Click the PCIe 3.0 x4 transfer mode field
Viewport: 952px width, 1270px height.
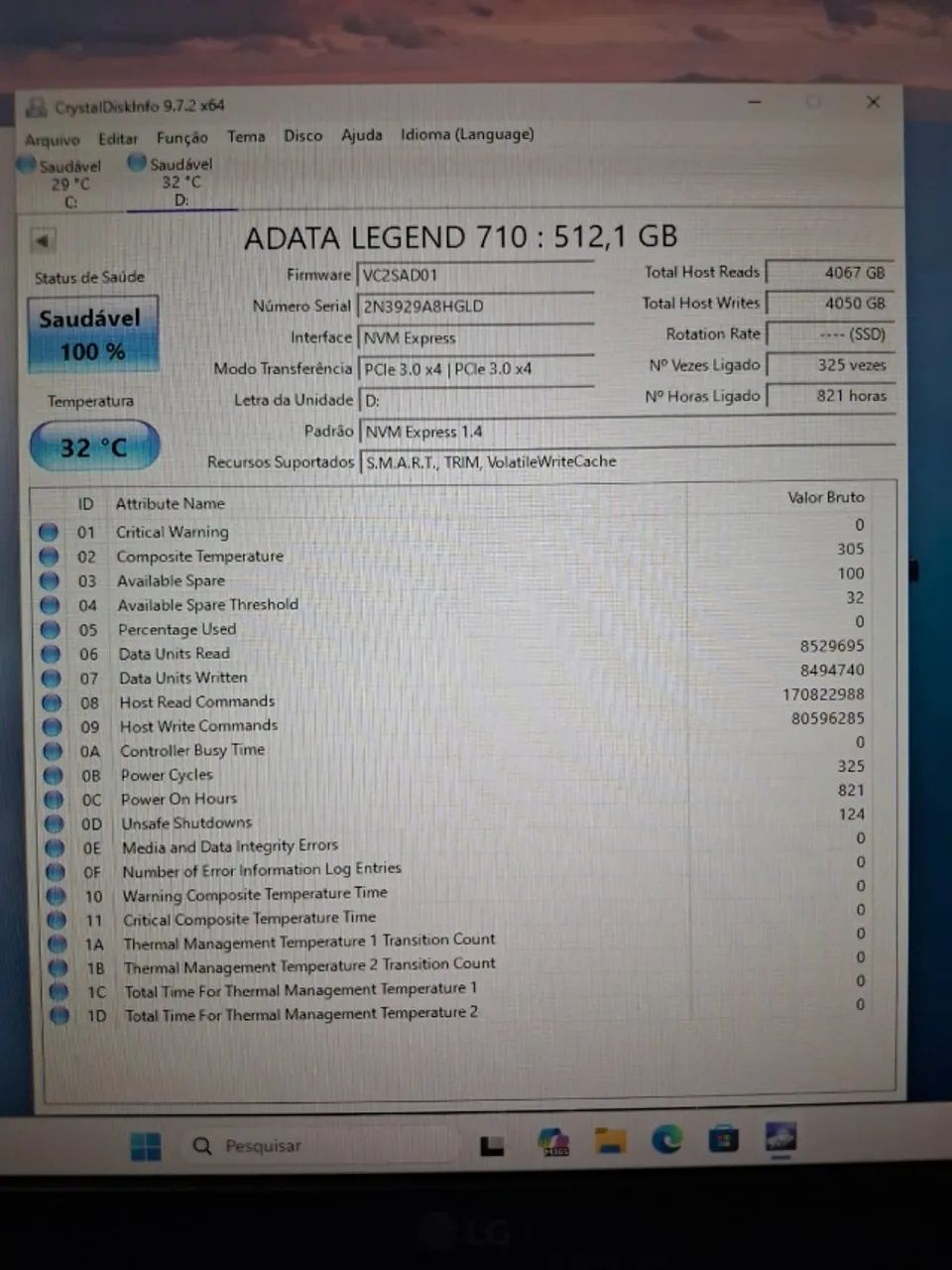[477, 369]
